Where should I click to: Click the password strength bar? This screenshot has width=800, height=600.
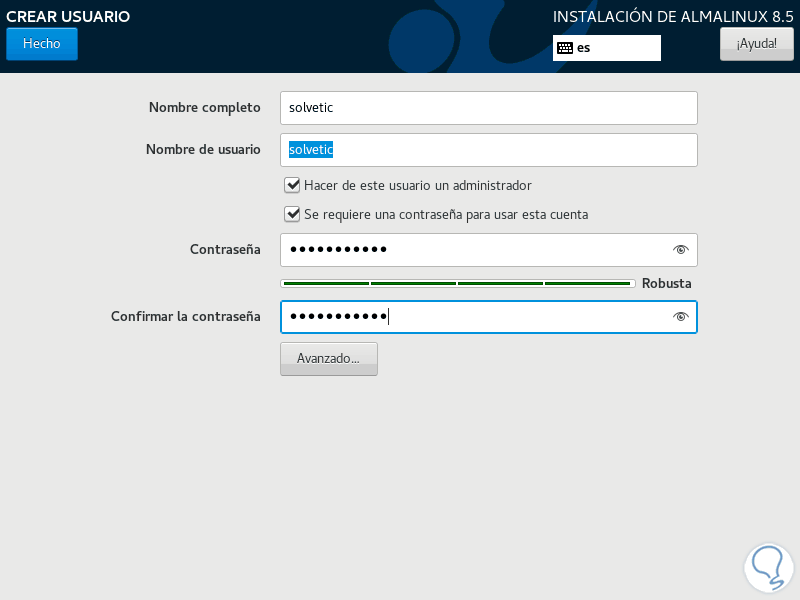pos(458,283)
